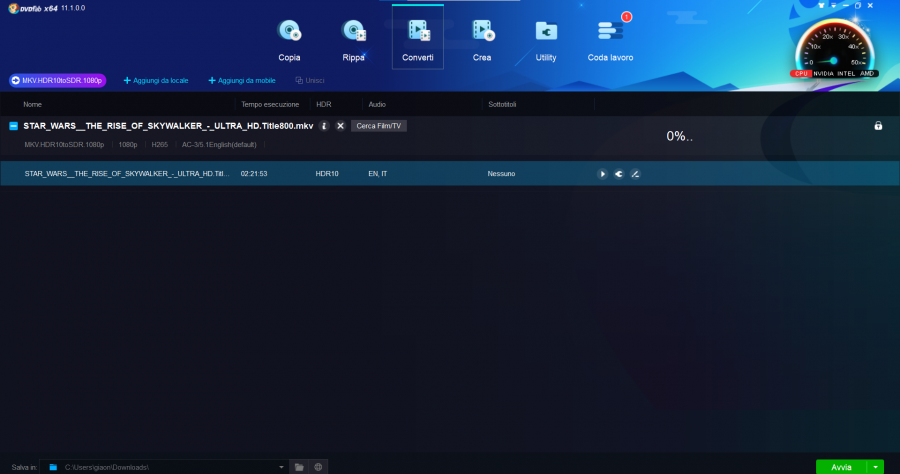
Task: Open the Utility module
Action: [546, 40]
